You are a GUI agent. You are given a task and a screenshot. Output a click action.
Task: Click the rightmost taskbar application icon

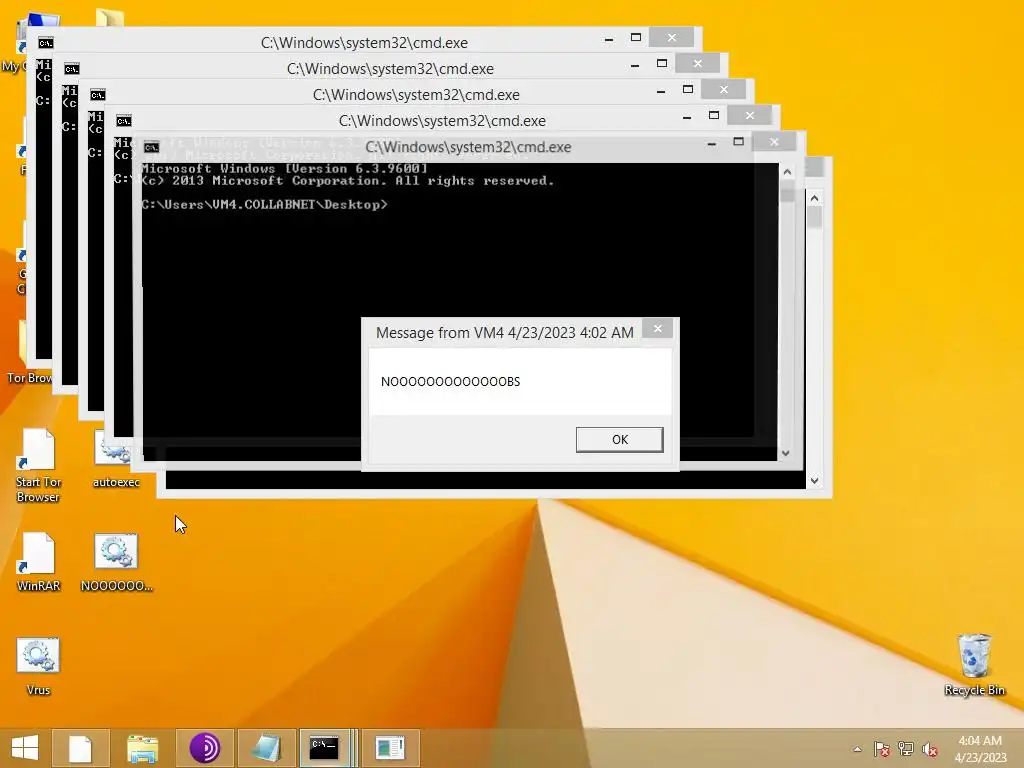[390, 748]
